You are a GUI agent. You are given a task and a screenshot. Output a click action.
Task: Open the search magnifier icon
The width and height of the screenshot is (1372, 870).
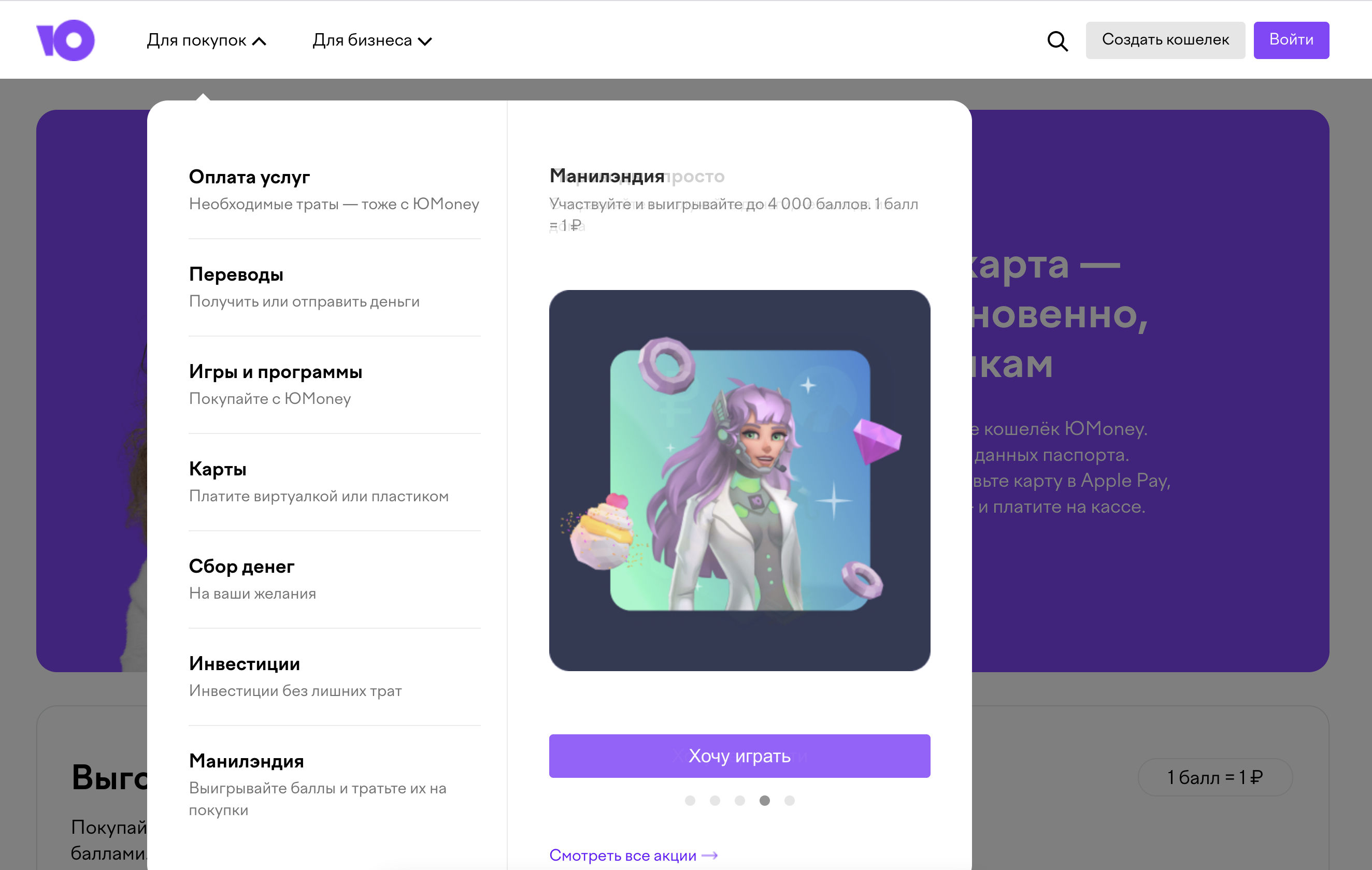point(1057,40)
